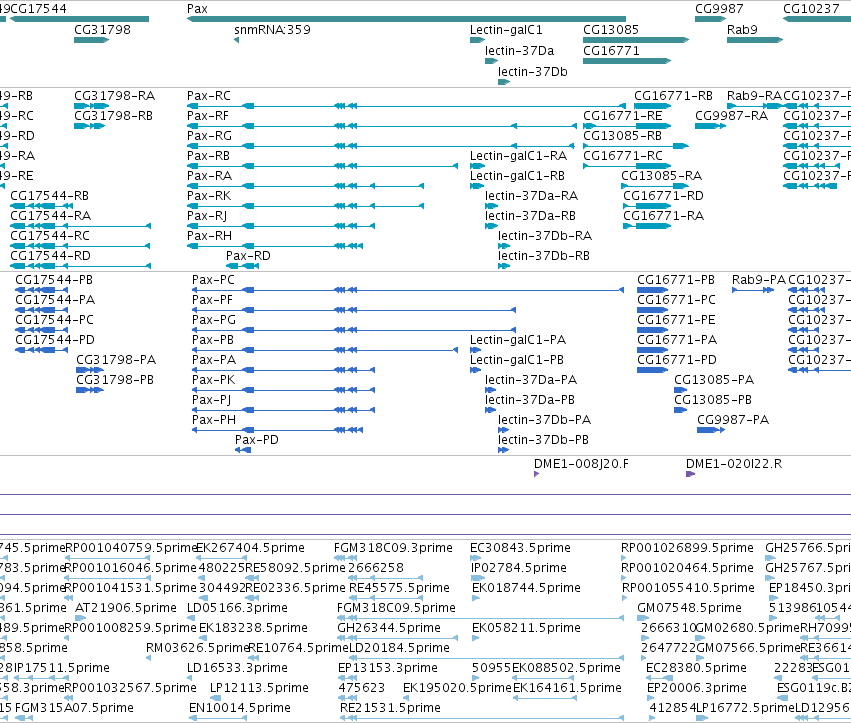
Task: Open the lectin-37Db-RB transcript label
Action: coord(544,256)
